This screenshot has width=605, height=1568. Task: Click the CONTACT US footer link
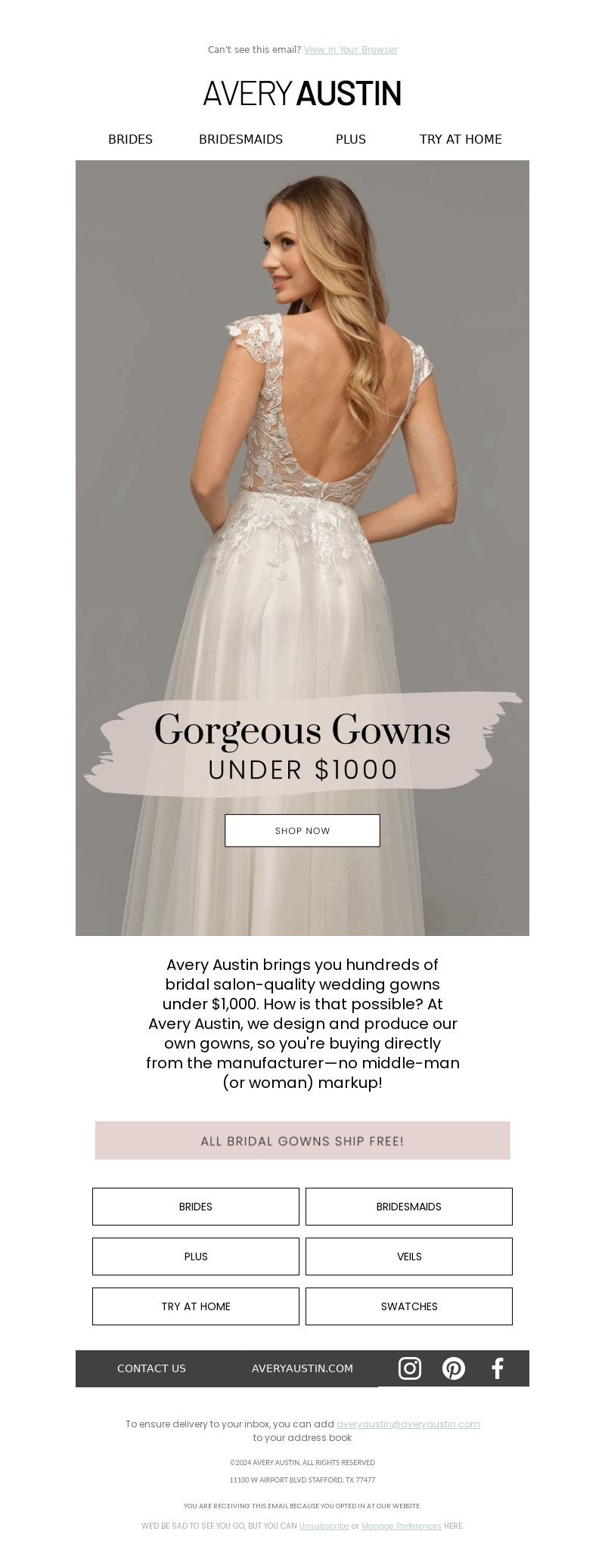pyautogui.click(x=151, y=1368)
